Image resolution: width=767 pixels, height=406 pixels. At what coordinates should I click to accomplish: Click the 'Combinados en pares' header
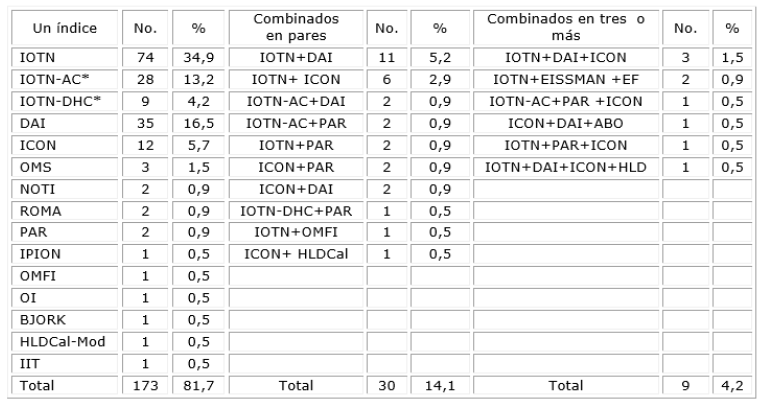tap(295, 29)
